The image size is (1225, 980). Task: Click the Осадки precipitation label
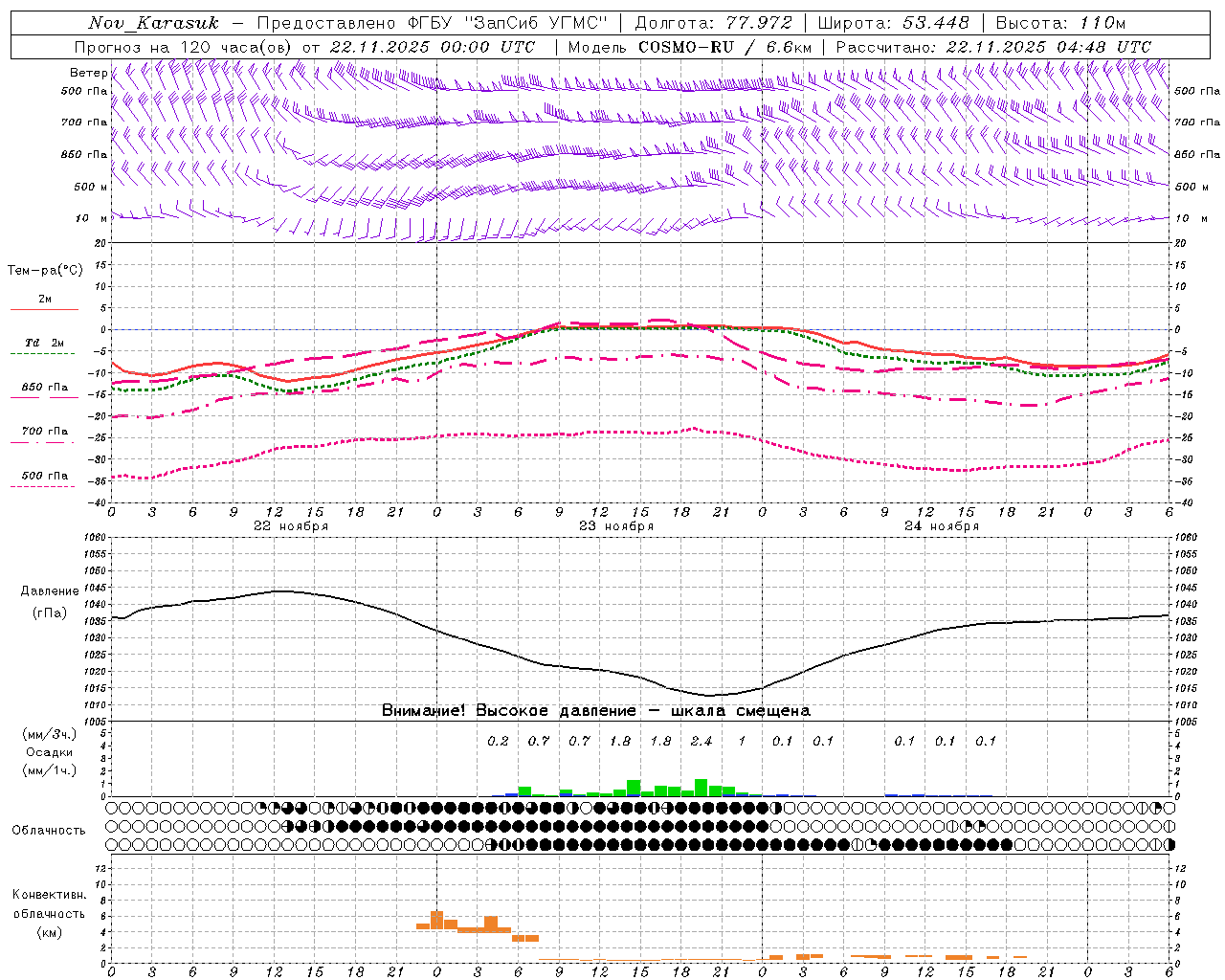pyautogui.click(x=50, y=752)
